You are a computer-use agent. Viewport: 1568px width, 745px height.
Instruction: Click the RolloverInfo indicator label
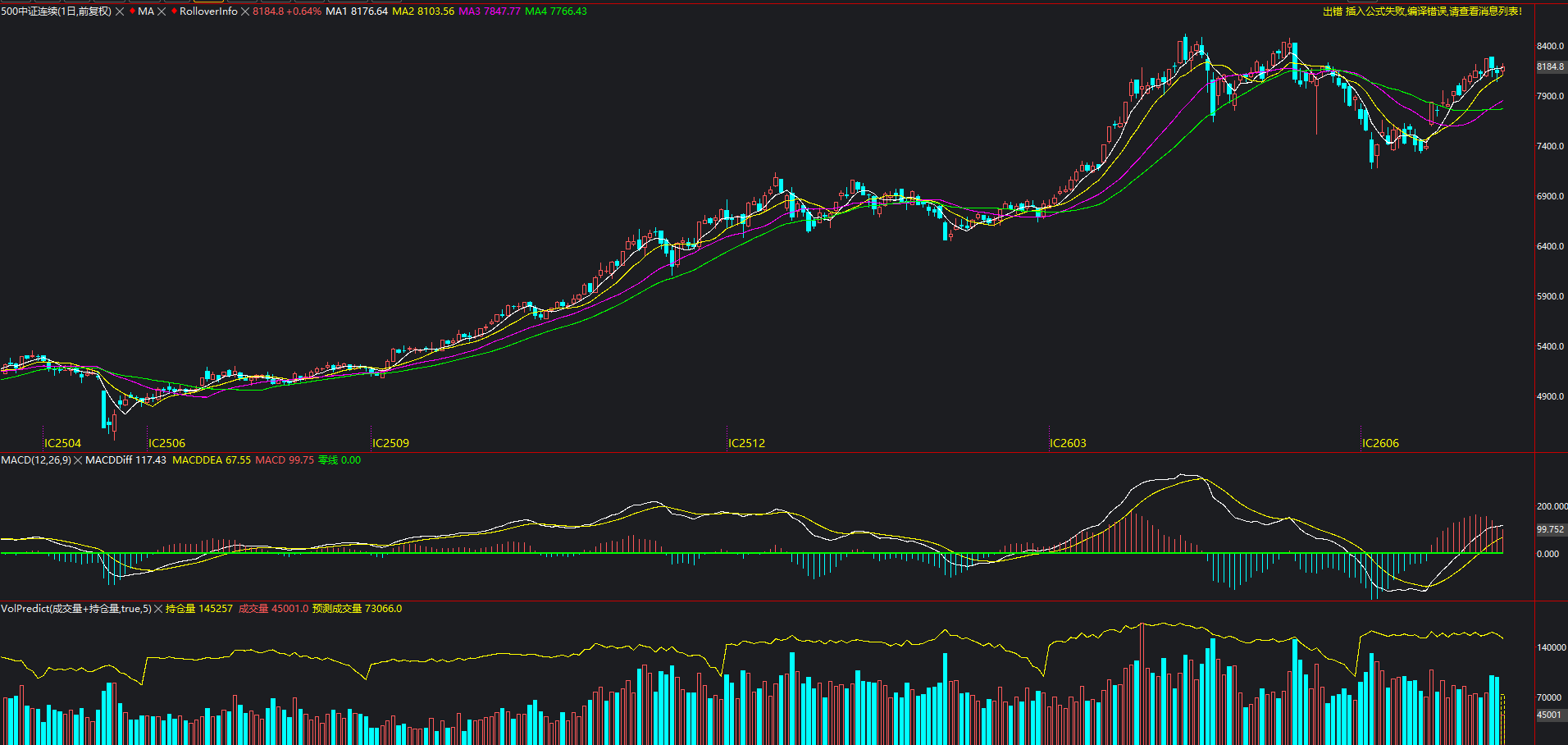208,11
